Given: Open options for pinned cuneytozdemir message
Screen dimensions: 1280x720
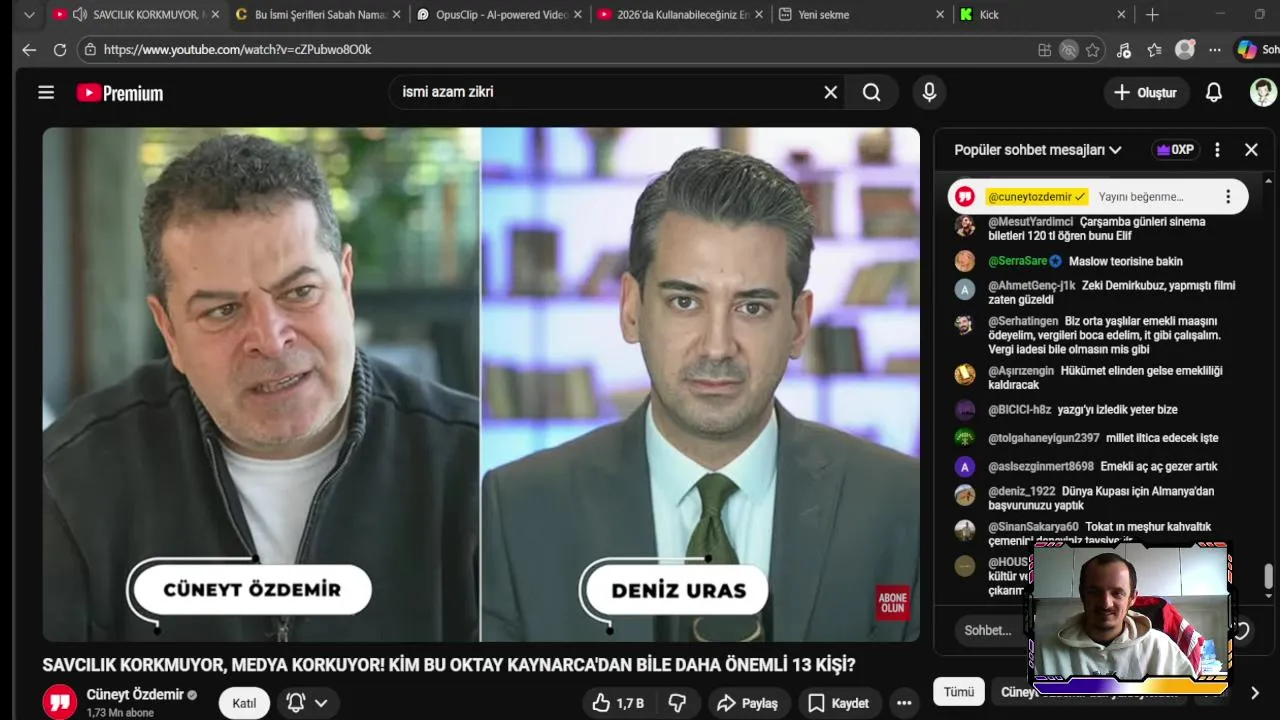Looking at the screenshot, I should 1228,197.
